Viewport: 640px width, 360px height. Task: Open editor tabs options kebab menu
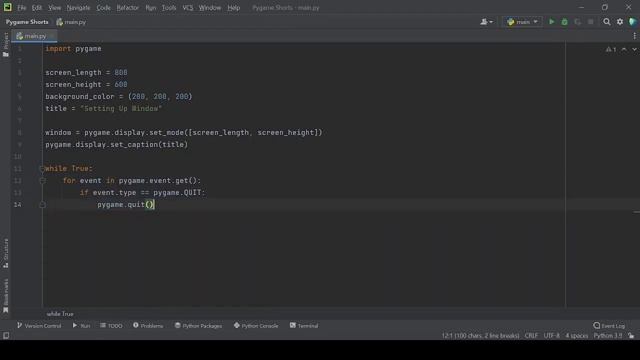tap(635, 36)
